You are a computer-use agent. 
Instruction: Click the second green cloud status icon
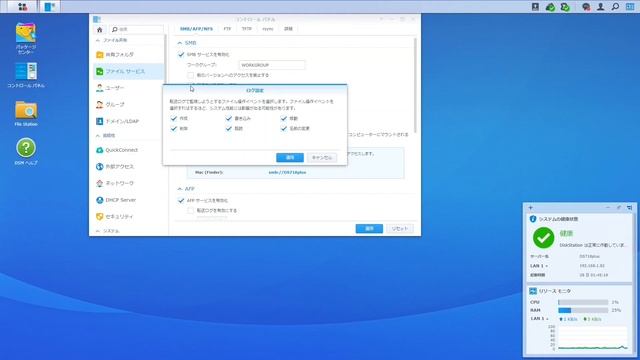(565, 7)
